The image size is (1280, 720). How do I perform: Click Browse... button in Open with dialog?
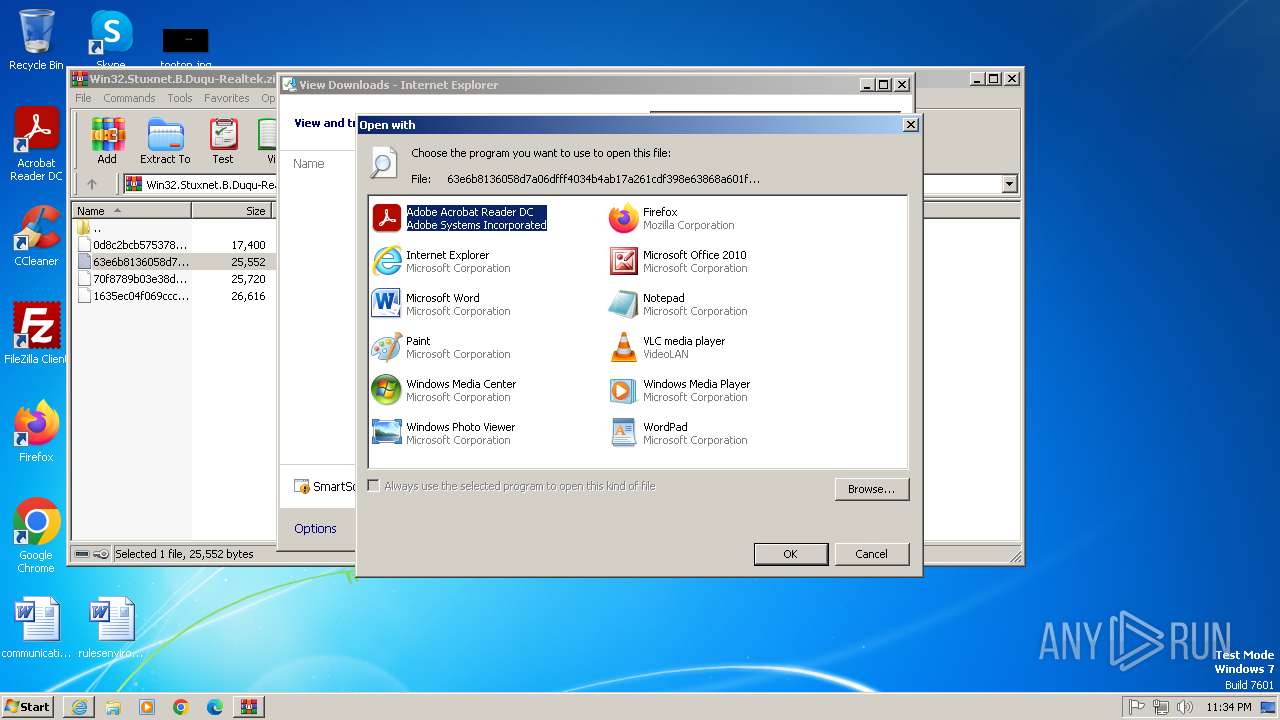[871, 489]
